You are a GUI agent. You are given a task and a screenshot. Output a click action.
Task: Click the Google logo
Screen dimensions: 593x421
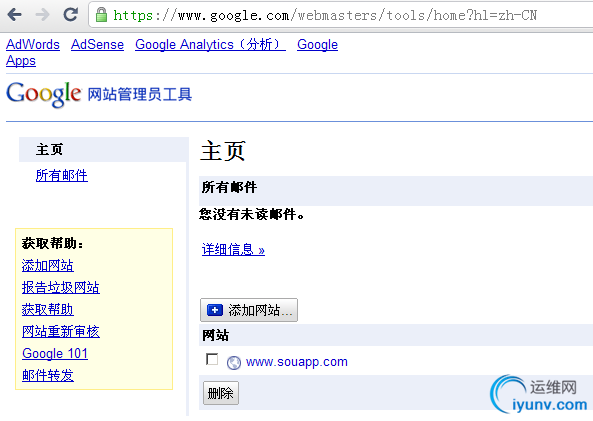43,94
